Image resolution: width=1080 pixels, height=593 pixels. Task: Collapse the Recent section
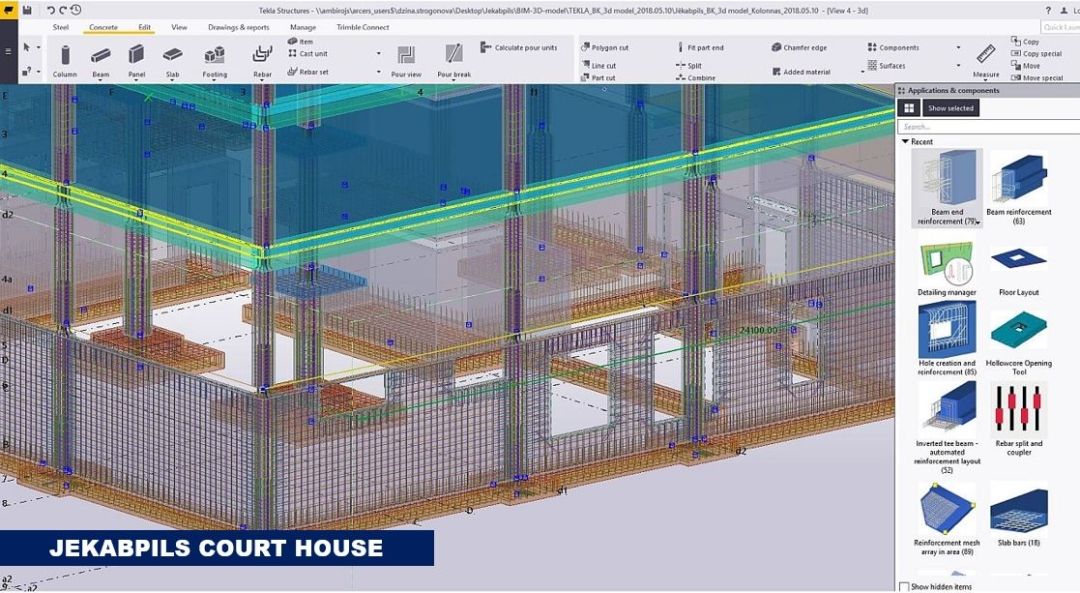click(906, 142)
